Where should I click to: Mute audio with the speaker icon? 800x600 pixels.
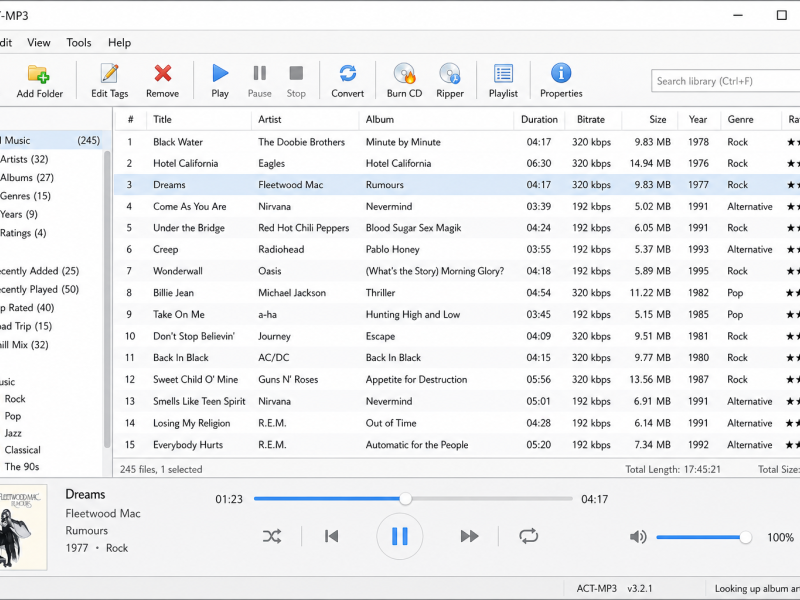[638, 537]
